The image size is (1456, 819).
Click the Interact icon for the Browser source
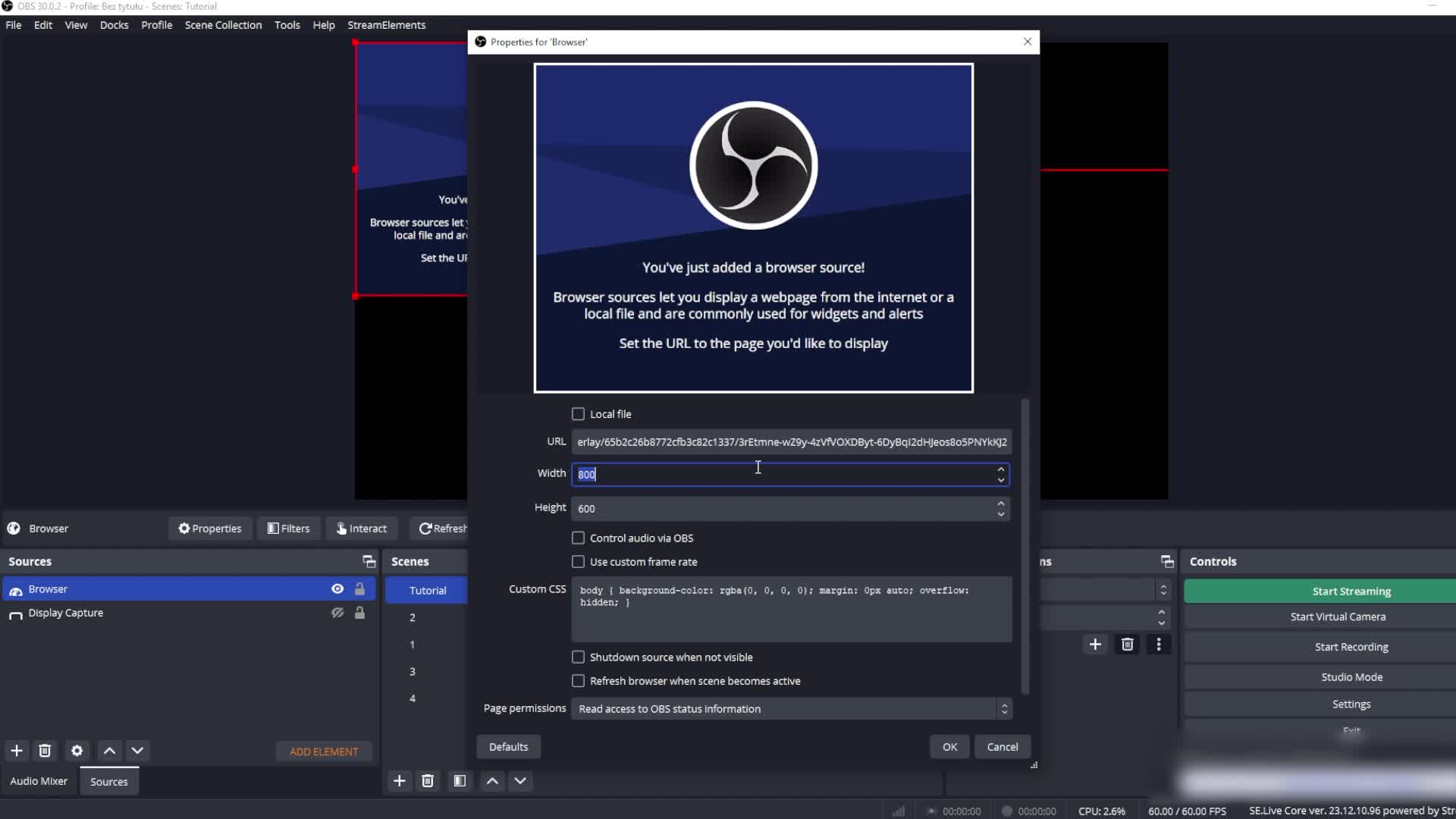pos(361,528)
